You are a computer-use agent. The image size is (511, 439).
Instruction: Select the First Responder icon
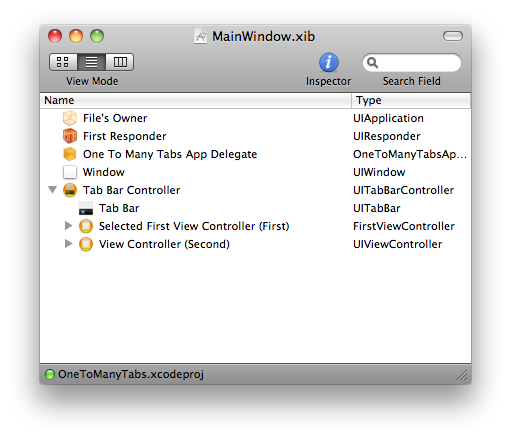pos(70,136)
